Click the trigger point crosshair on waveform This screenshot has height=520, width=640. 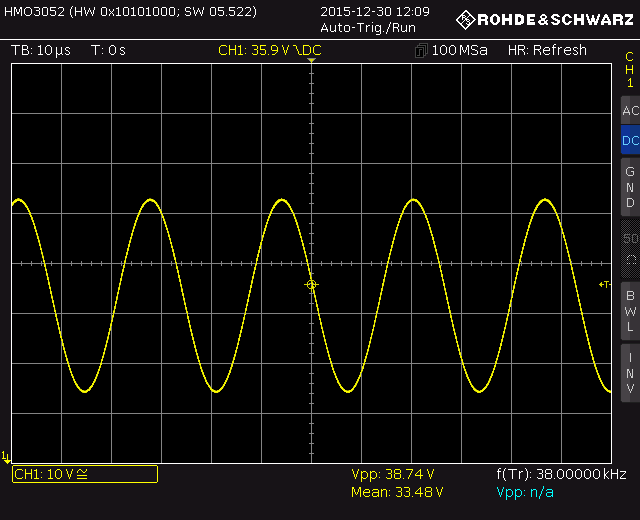[x=311, y=285]
